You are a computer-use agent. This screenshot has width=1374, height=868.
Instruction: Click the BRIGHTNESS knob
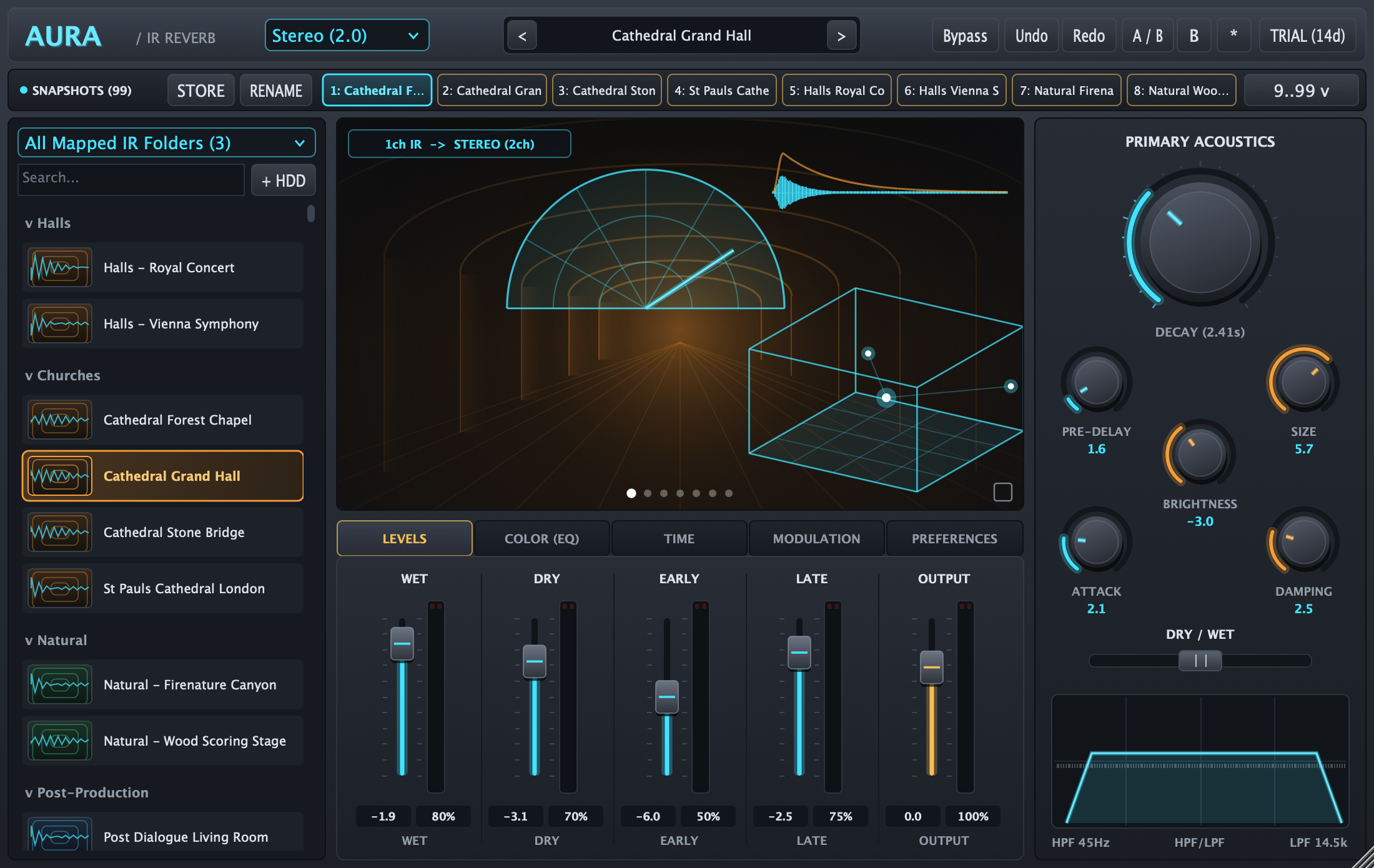[x=1200, y=454]
